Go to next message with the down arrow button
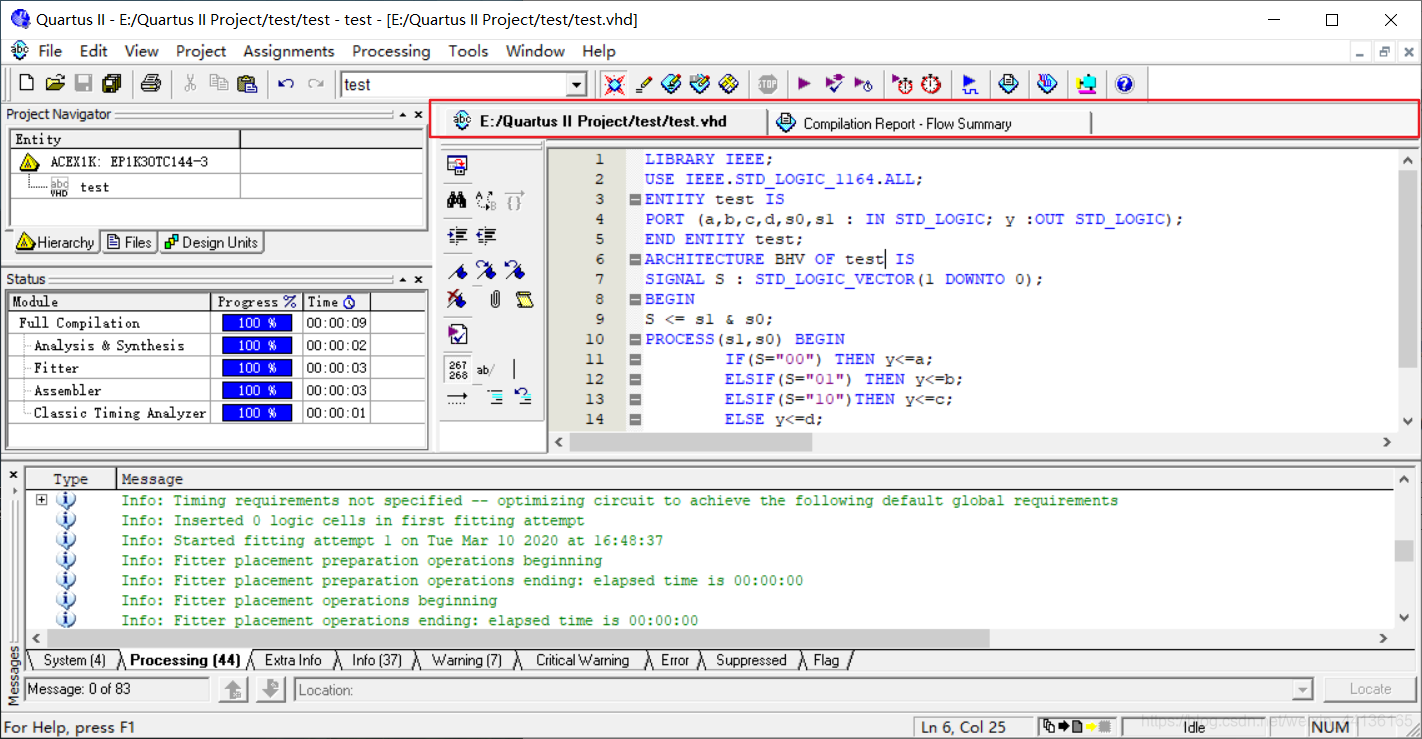This screenshot has width=1422, height=739. pyautogui.click(x=271, y=689)
